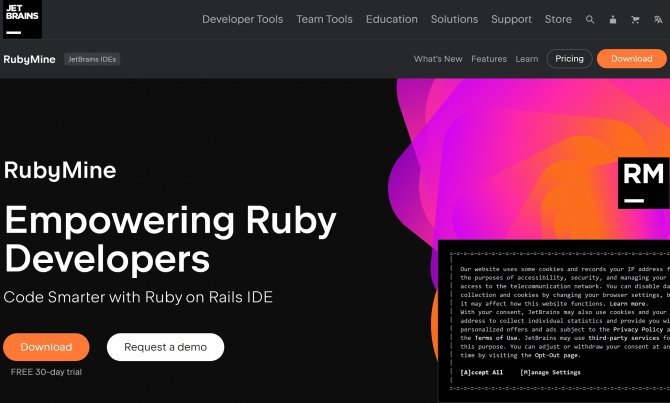Click the Pricing button
The width and height of the screenshot is (670, 403).
pos(570,59)
